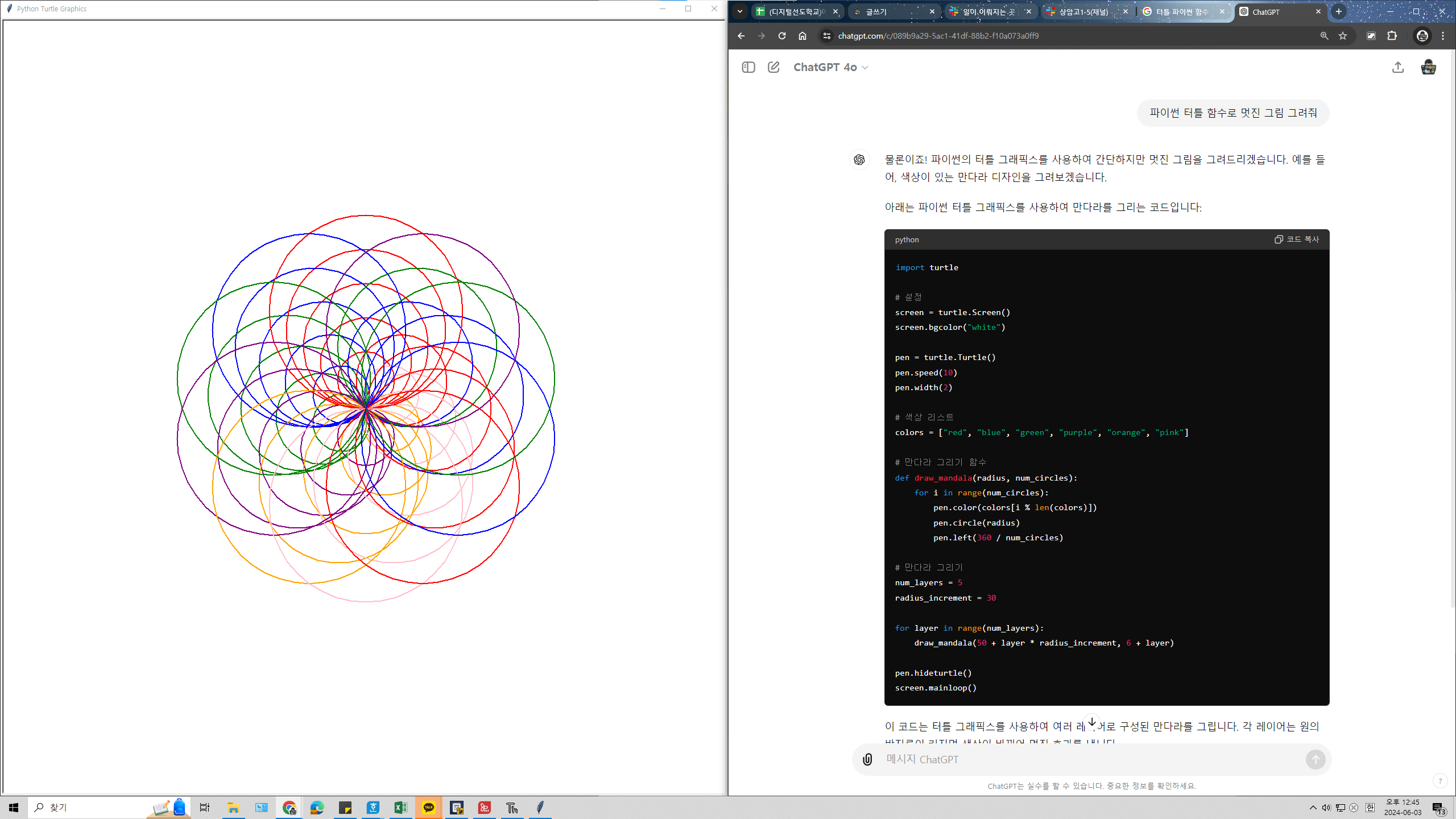Image resolution: width=1456 pixels, height=819 pixels.
Task: Open KakaoTalk from the taskbar
Action: pyautogui.click(x=429, y=808)
